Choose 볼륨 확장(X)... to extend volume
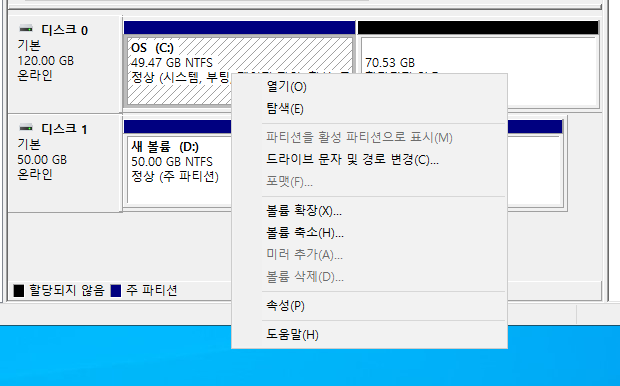 click(369, 211)
